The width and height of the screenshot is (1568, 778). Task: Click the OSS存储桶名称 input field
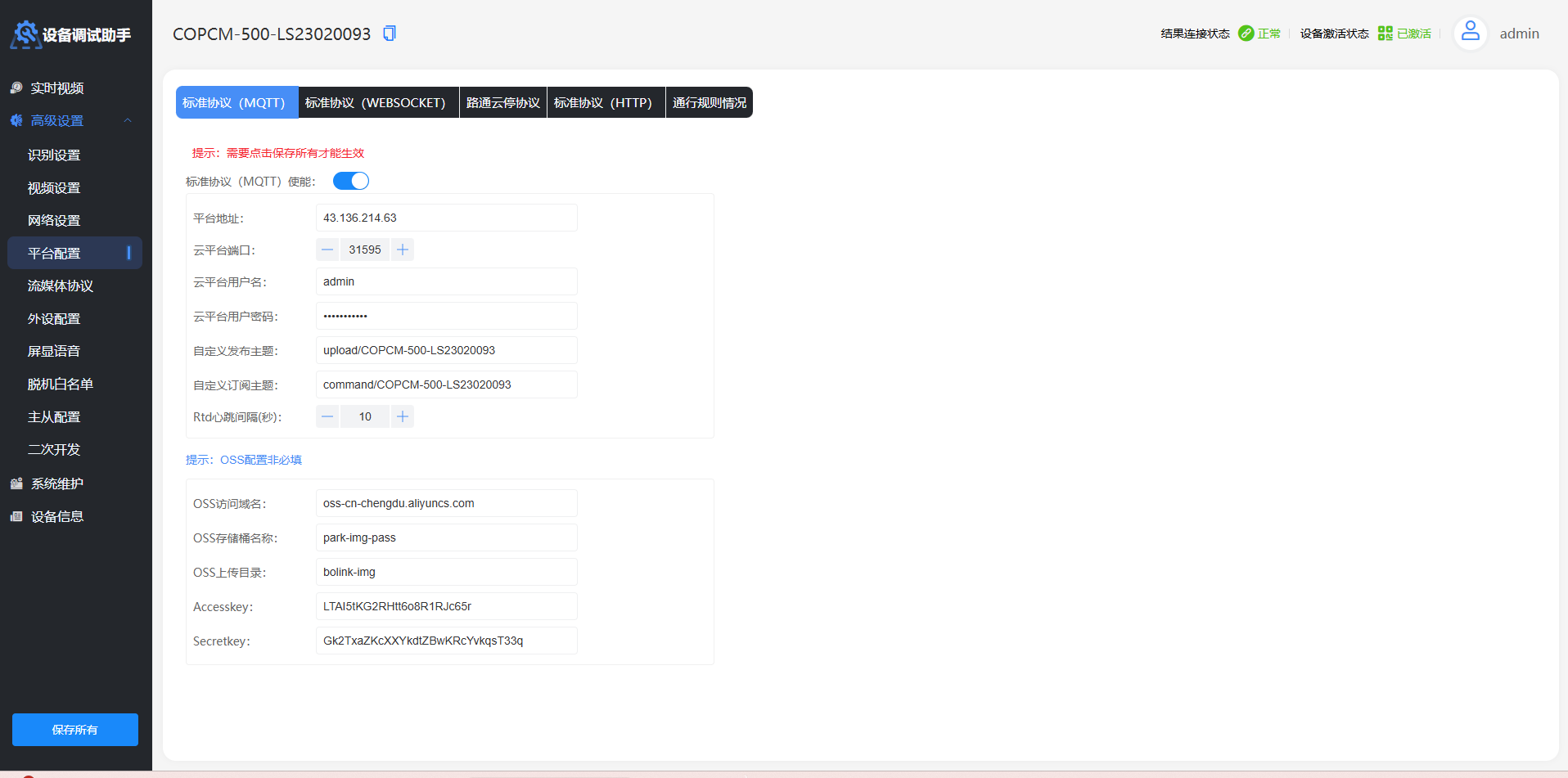tap(447, 537)
